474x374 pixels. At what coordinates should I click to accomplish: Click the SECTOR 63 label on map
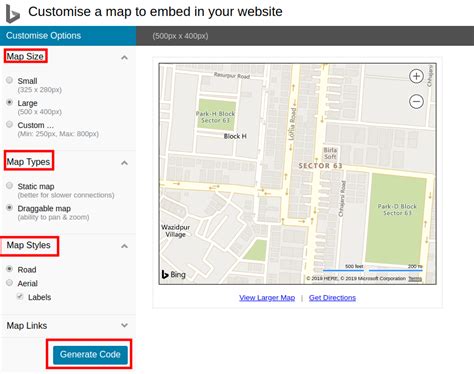pyautogui.click(x=320, y=166)
